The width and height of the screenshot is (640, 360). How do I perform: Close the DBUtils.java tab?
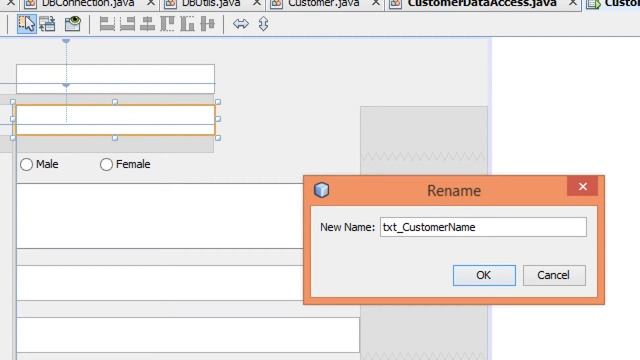[x=257, y=3]
